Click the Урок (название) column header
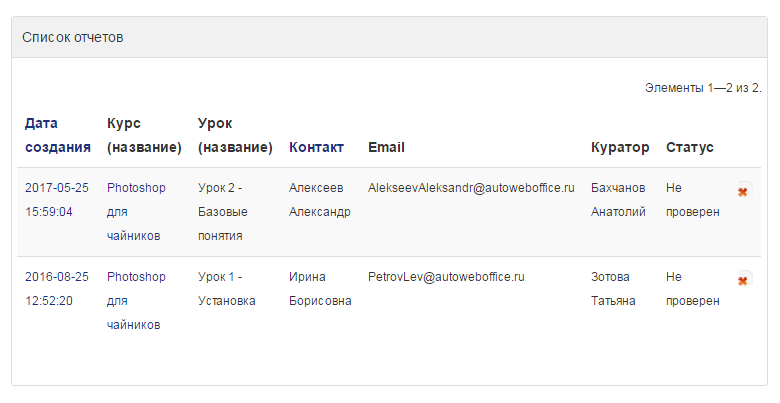The image size is (780, 403). (x=235, y=135)
